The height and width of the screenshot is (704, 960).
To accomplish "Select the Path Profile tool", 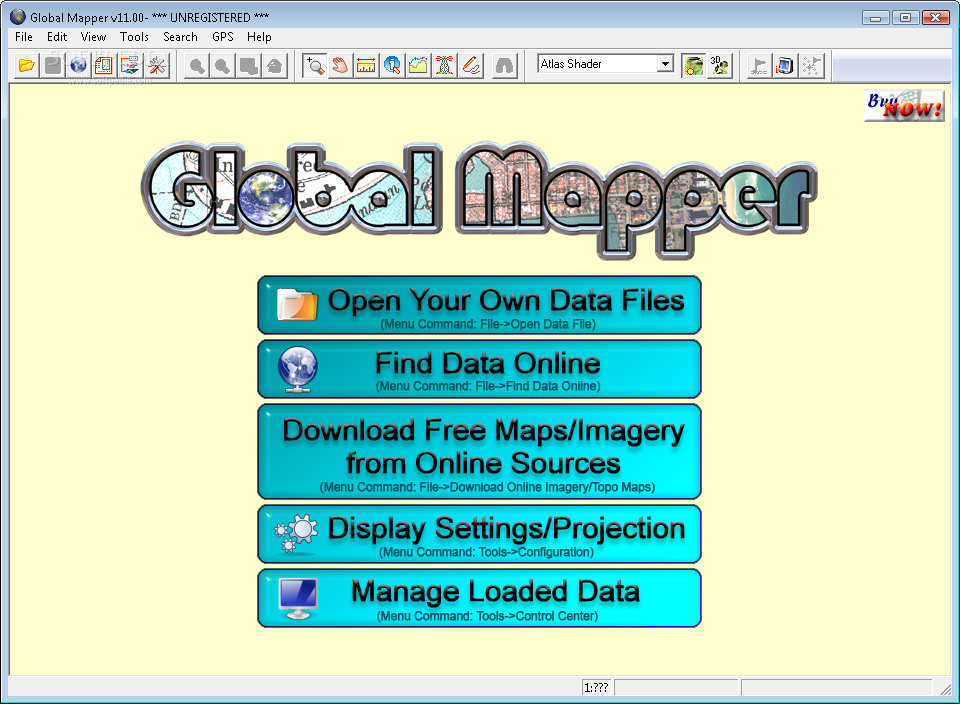I will (418, 66).
